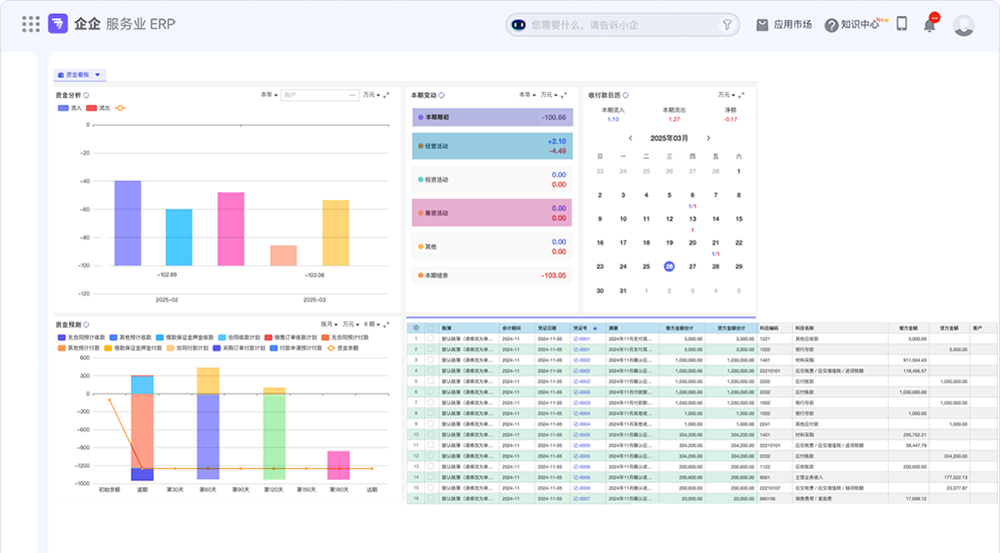Open the 资金看板 dashboard dropdown
1000x553 pixels.
point(80,75)
